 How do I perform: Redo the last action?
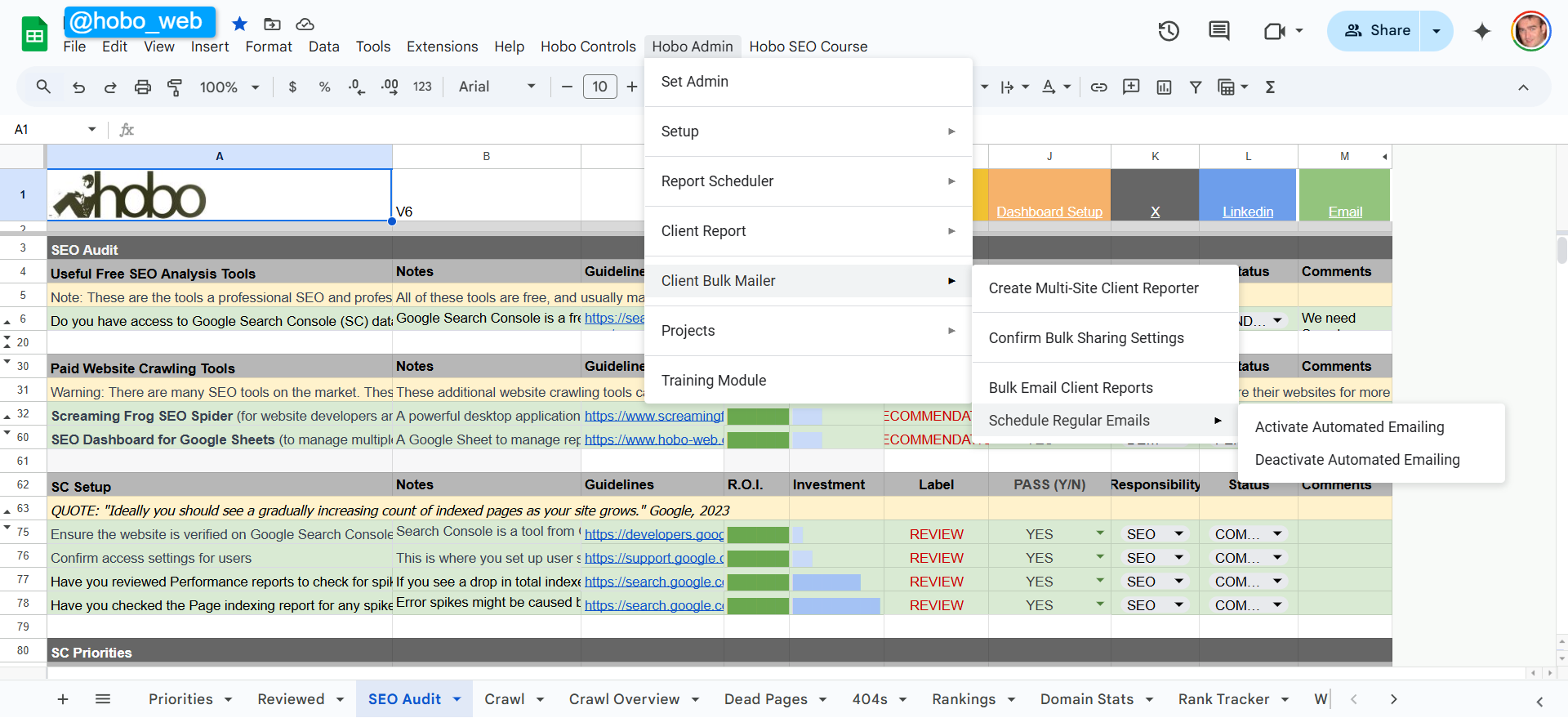110,87
